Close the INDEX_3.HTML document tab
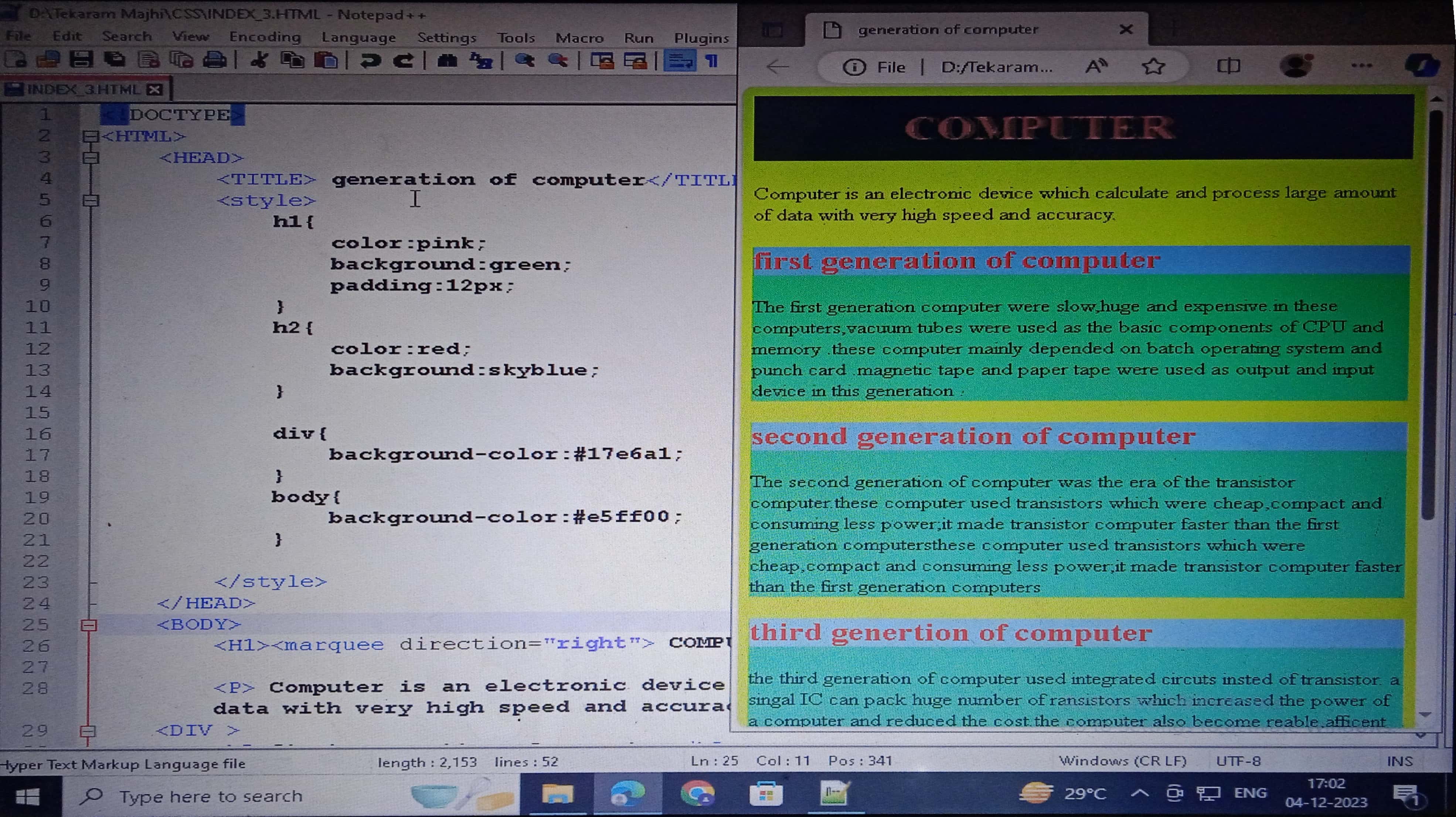This screenshot has width=1456, height=817. click(154, 89)
